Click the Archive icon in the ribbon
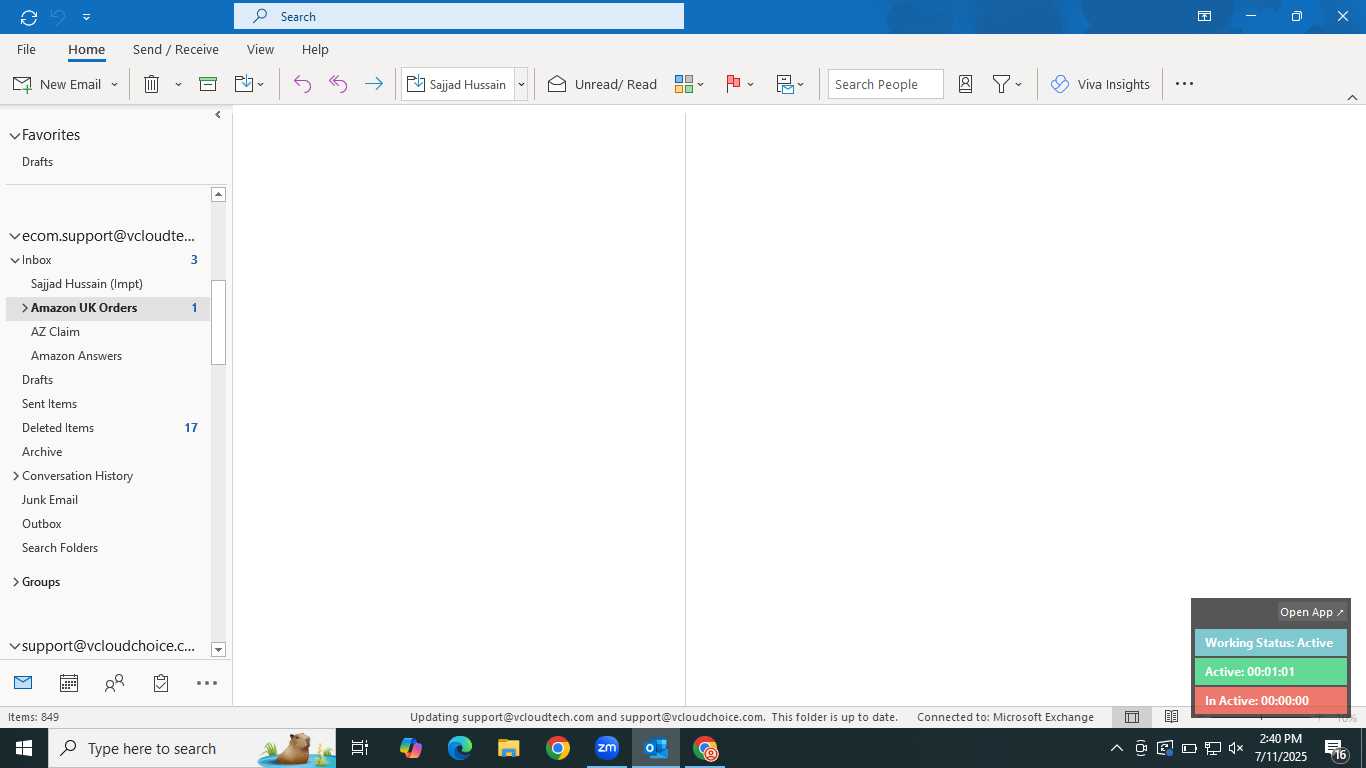This screenshot has width=1366, height=768. (x=208, y=84)
